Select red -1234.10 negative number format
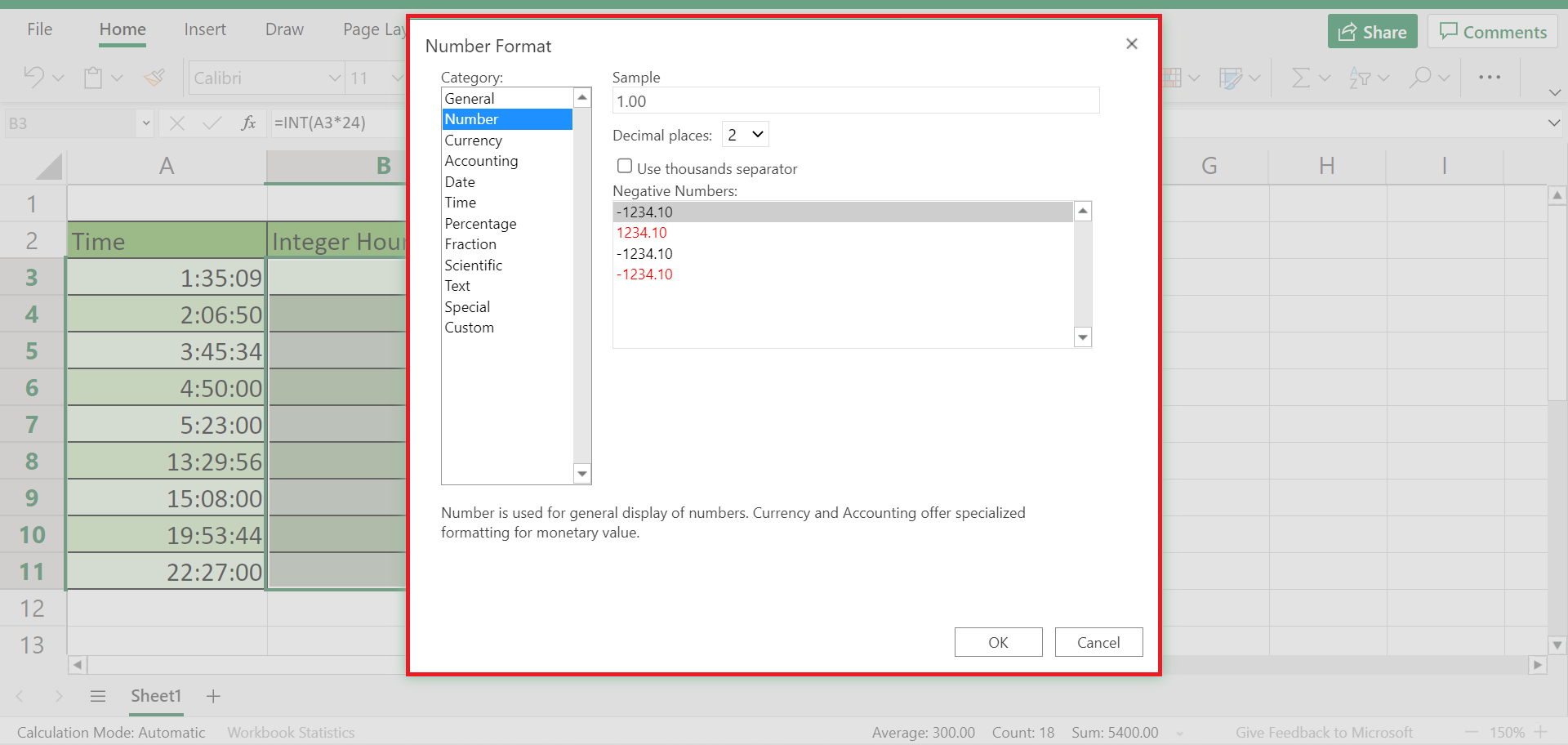This screenshot has width=1568, height=745. coord(644,274)
